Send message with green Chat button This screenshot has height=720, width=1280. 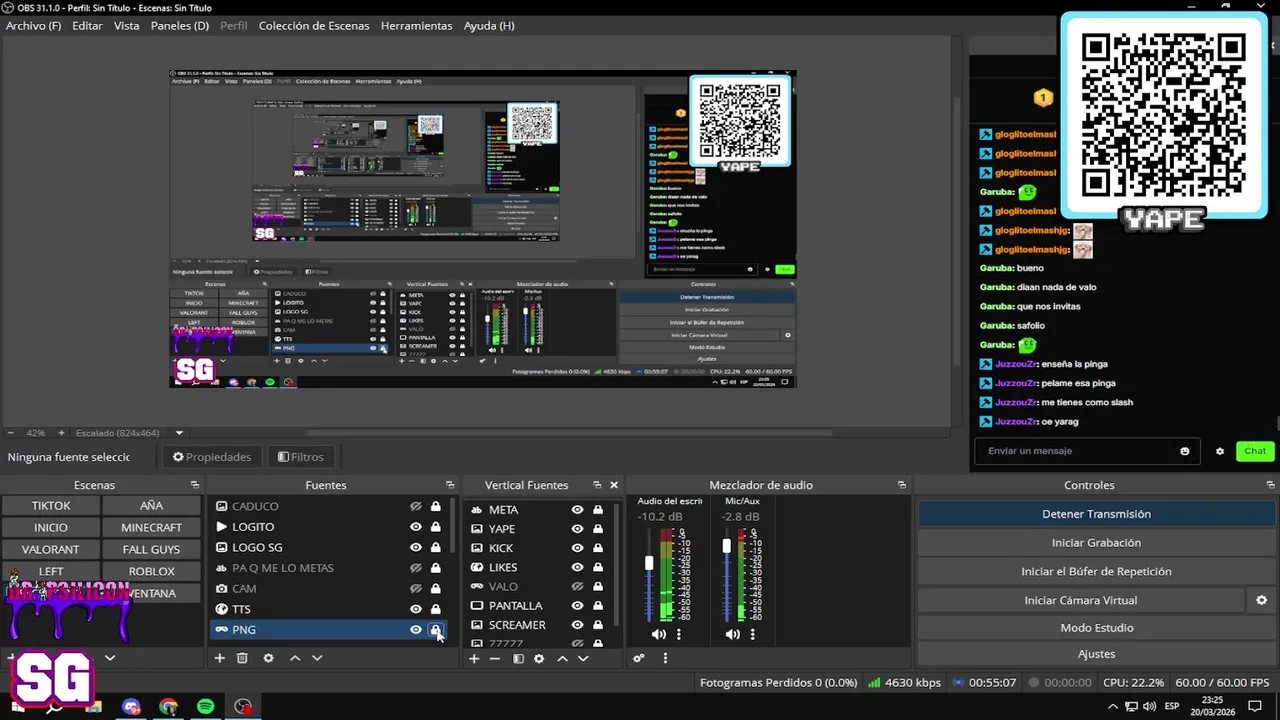click(x=1255, y=451)
